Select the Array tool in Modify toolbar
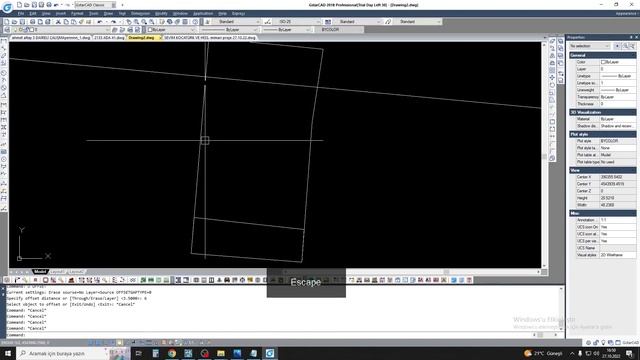 pyautogui.click(x=553, y=70)
